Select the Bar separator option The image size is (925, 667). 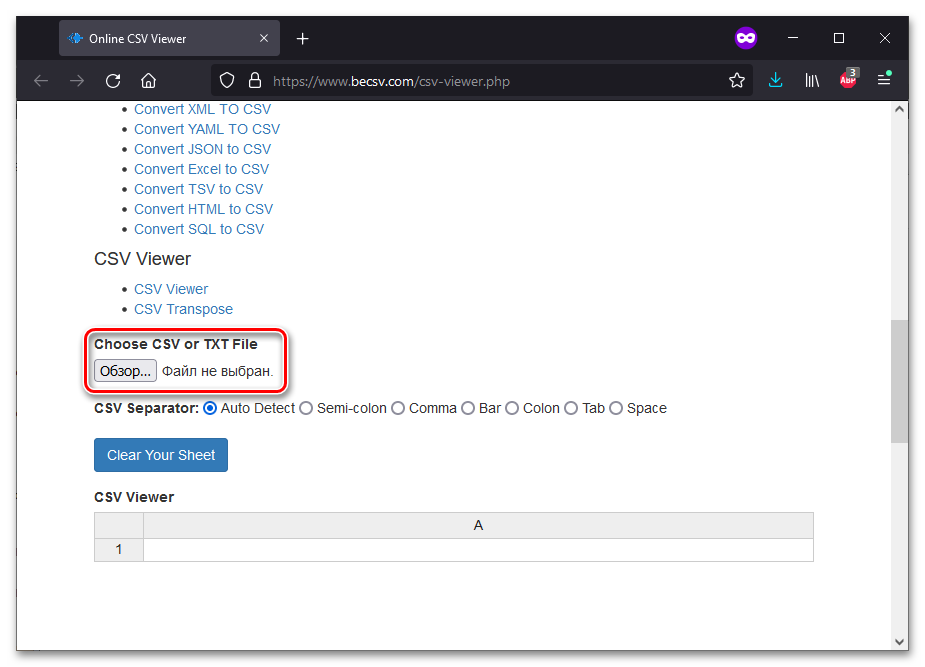pos(468,408)
